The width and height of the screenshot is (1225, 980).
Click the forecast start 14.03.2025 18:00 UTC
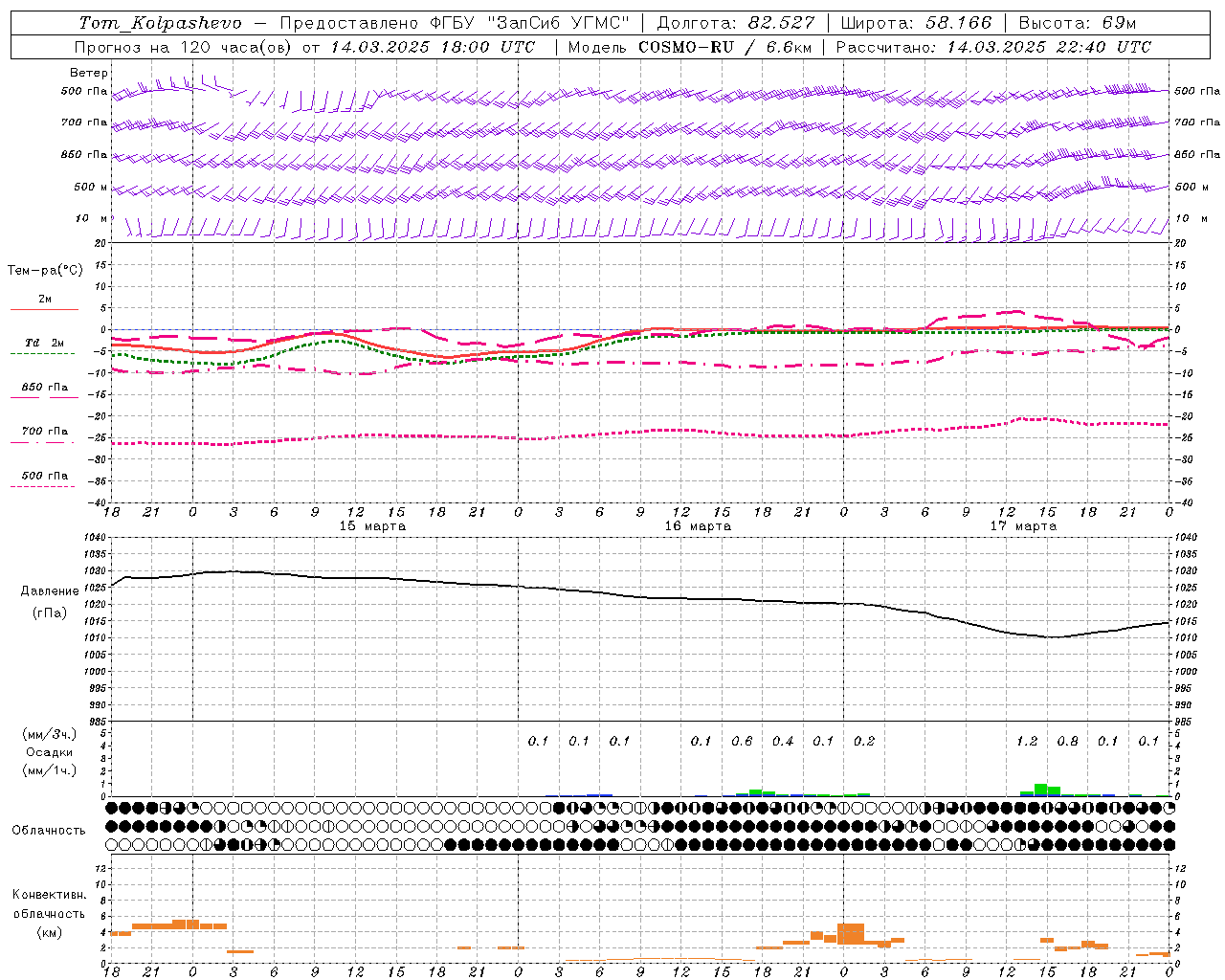433,47
